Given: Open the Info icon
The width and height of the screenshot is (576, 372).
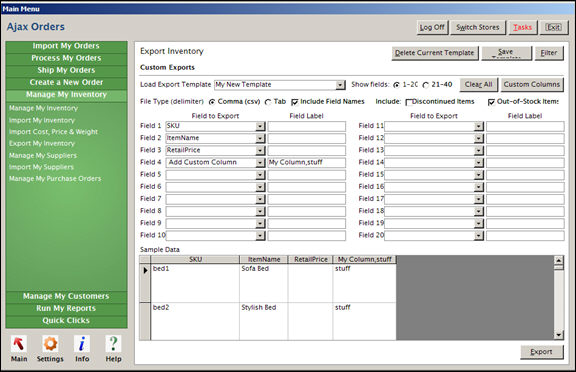Looking at the screenshot, I should [x=82, y=344].
